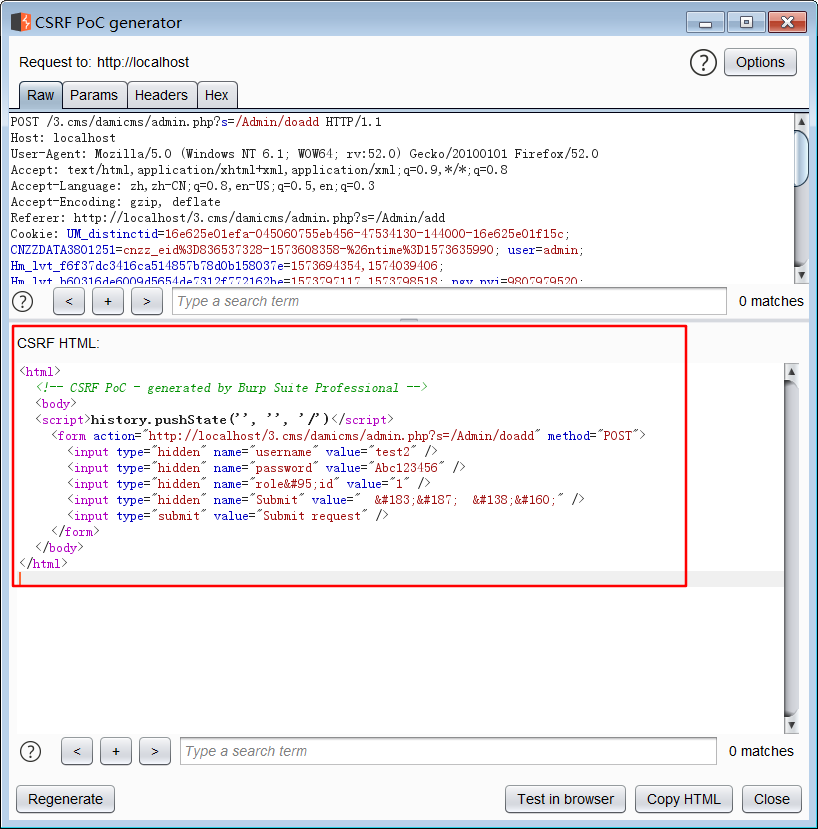Click the Accept-Encoding header line

point(115,202)
